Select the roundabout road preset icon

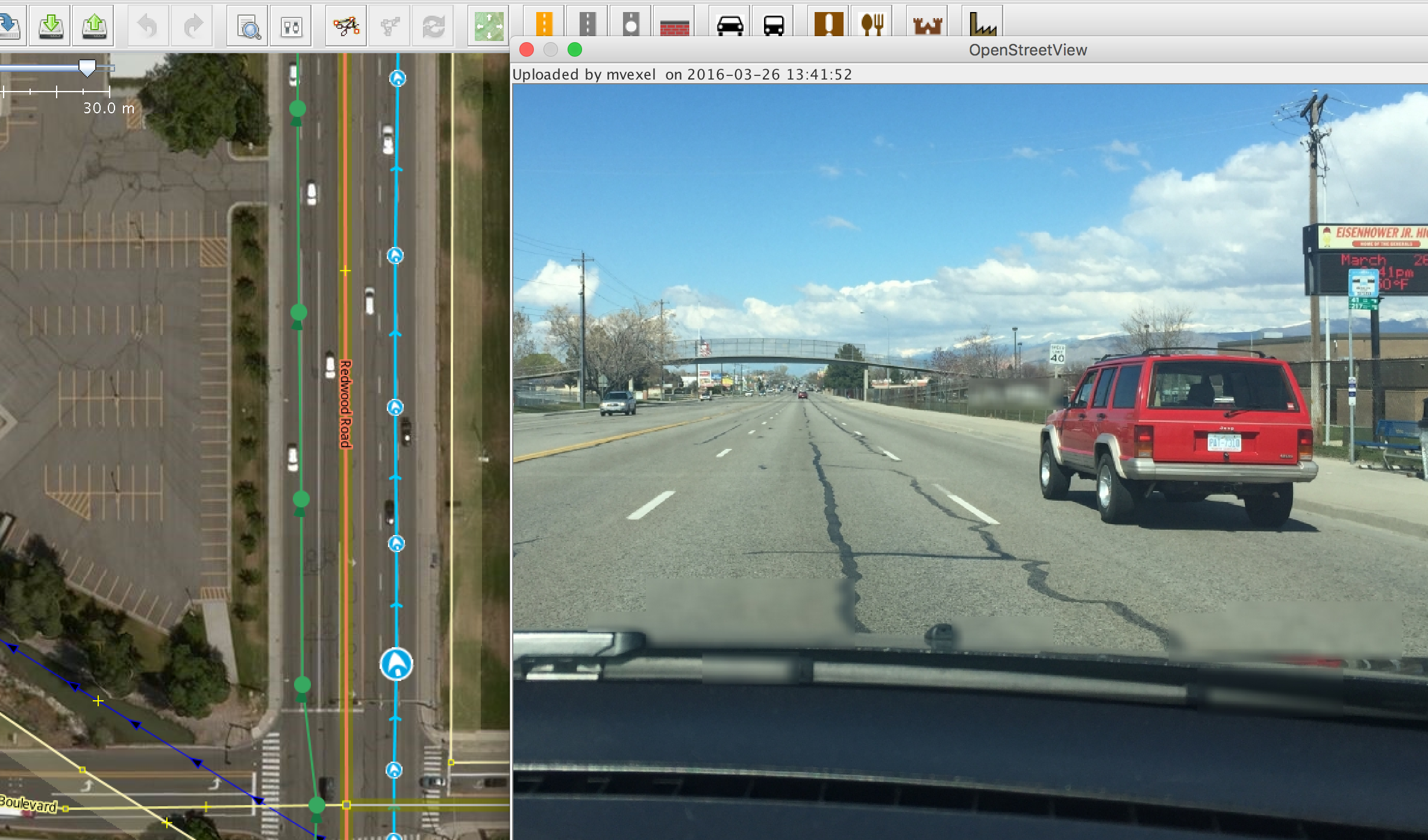pyautogui.click(x=631, y=23)
